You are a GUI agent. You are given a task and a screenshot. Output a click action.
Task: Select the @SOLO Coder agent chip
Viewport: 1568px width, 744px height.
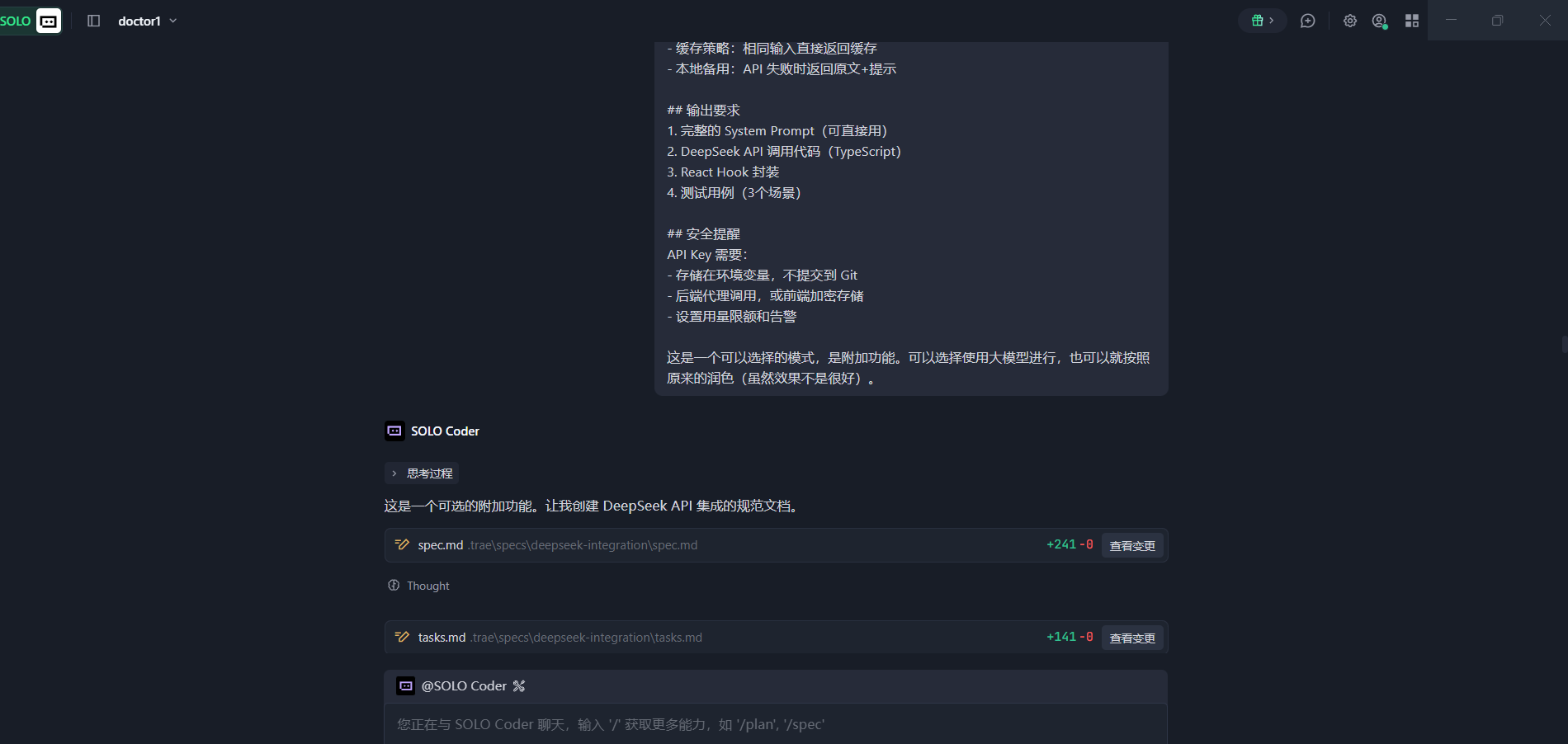(x=463, y=686)
